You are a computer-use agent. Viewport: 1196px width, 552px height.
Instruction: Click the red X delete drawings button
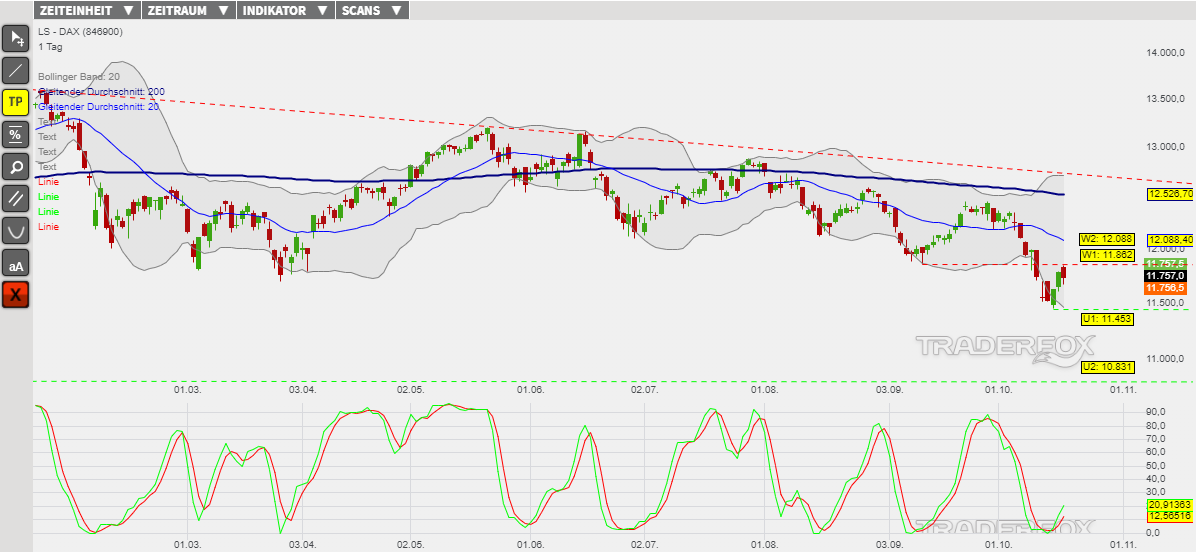click(x=16, y=294)
